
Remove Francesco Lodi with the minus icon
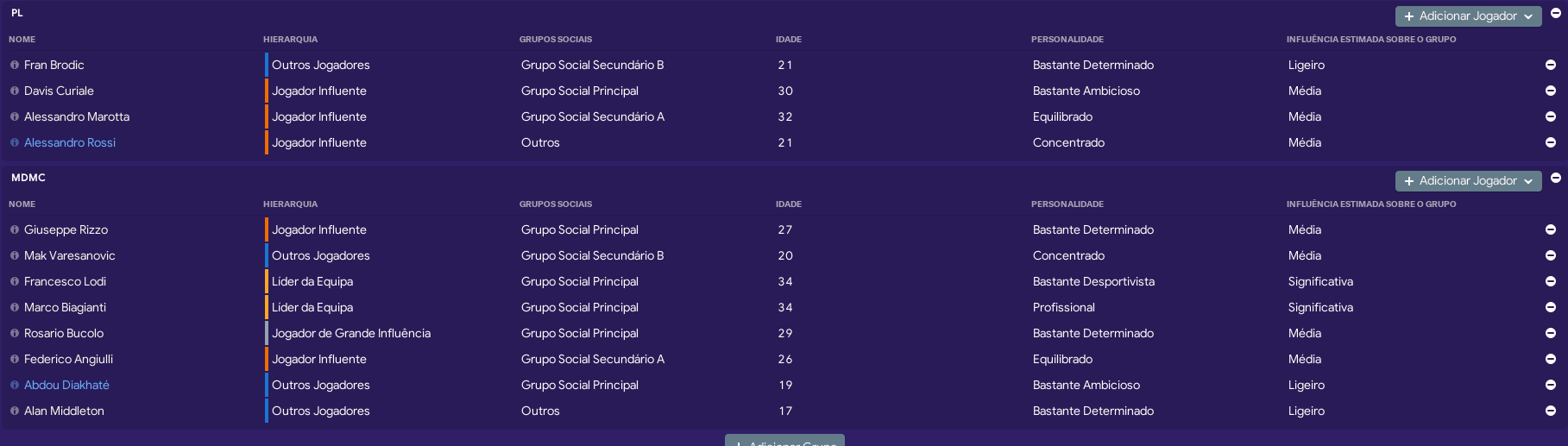(1550, 281)
